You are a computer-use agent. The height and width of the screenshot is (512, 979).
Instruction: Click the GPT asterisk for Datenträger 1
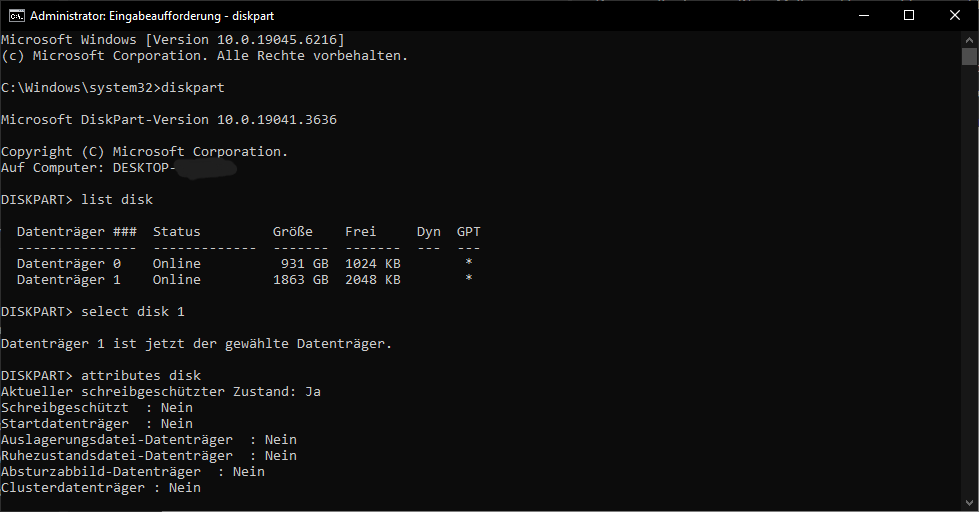click(x=469, y=278)
